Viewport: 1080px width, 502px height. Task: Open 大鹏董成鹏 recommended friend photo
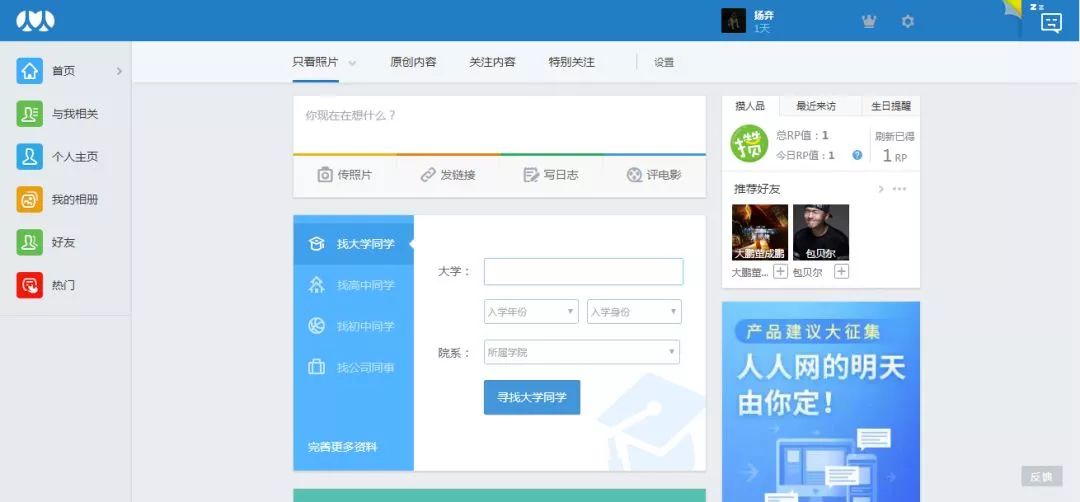pos(760,232)
